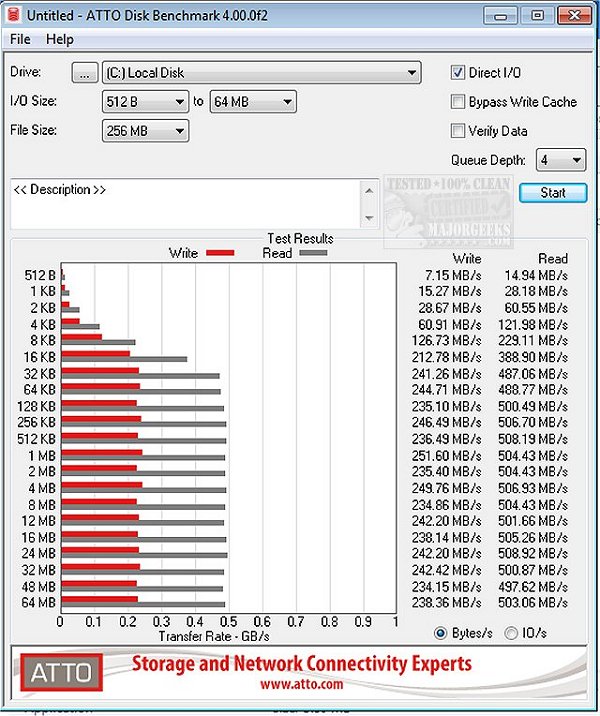Click the 212.78 MB/s write value
This screenshot has width=600, height=716.
pyautogui.click(x=446, y=357)
